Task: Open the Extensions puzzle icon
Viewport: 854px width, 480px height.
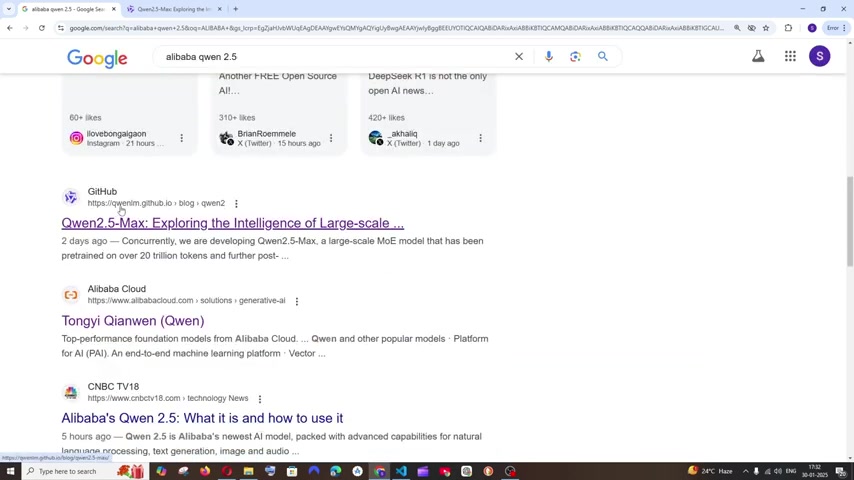Action: point(788,28)
